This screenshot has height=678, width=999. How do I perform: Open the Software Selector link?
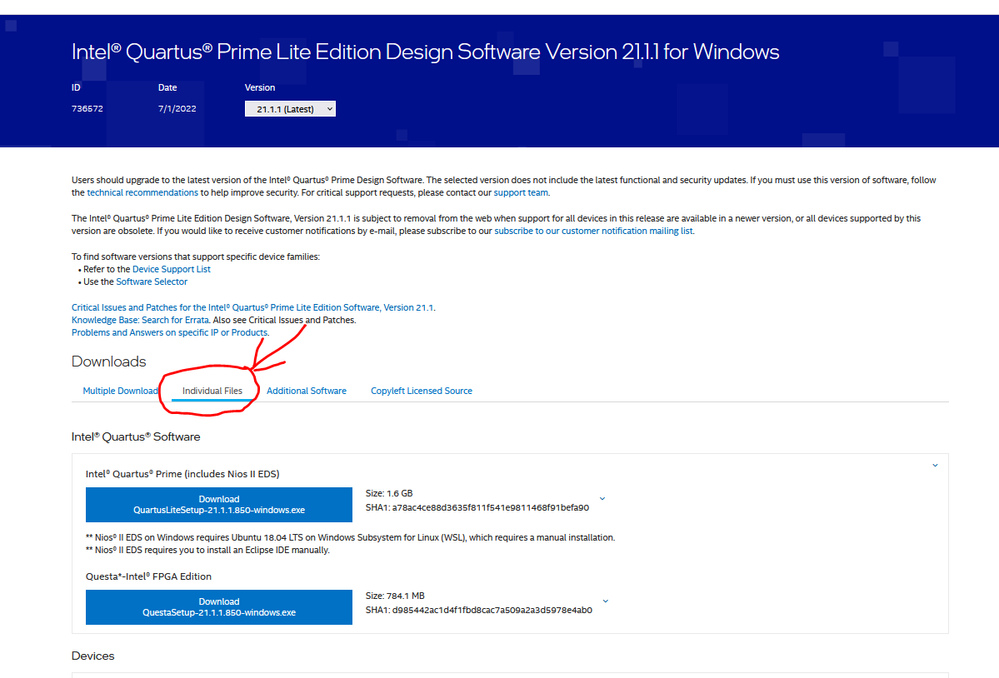coord(152,282)
